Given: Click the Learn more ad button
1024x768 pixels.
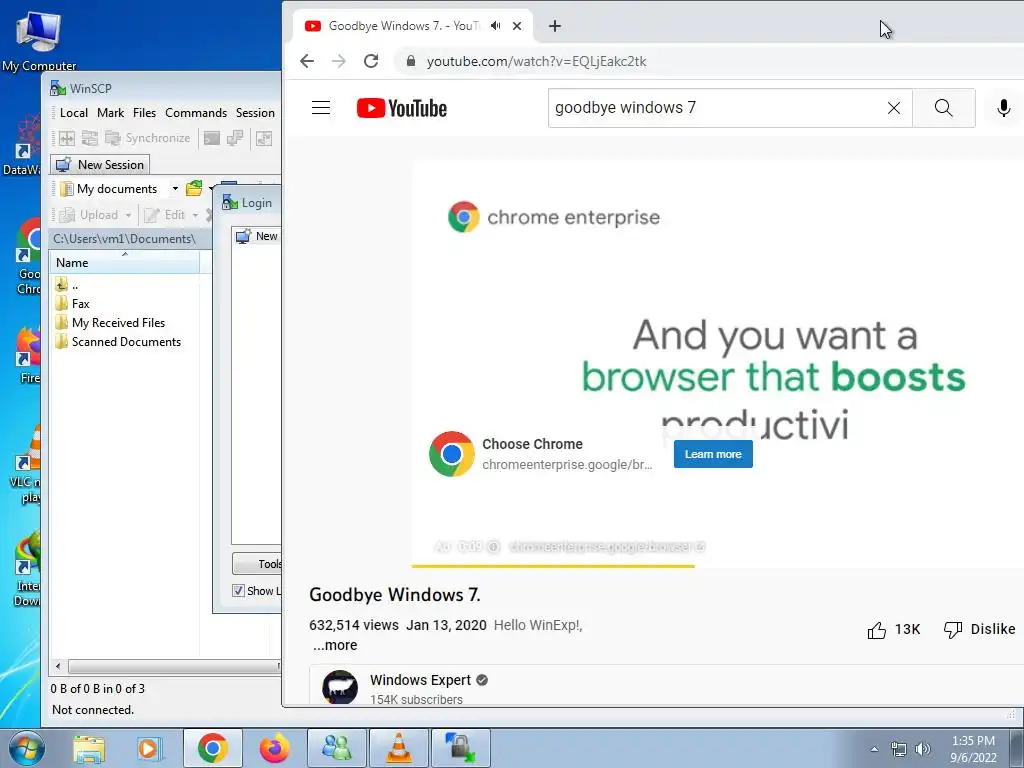Looking at the screenshot, I should pyautogui.click(x=713, y=454).
